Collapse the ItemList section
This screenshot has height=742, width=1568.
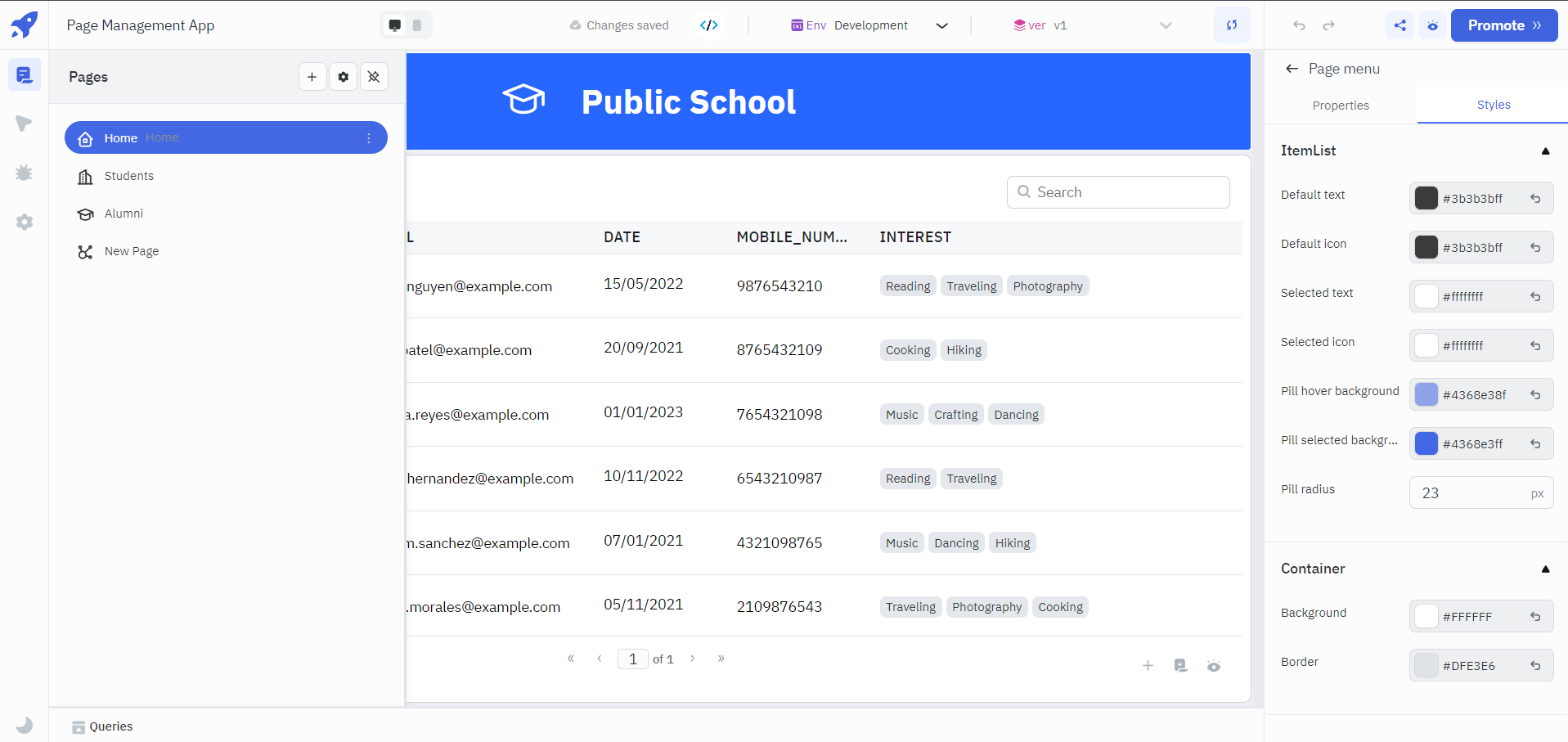point(1545,151)
